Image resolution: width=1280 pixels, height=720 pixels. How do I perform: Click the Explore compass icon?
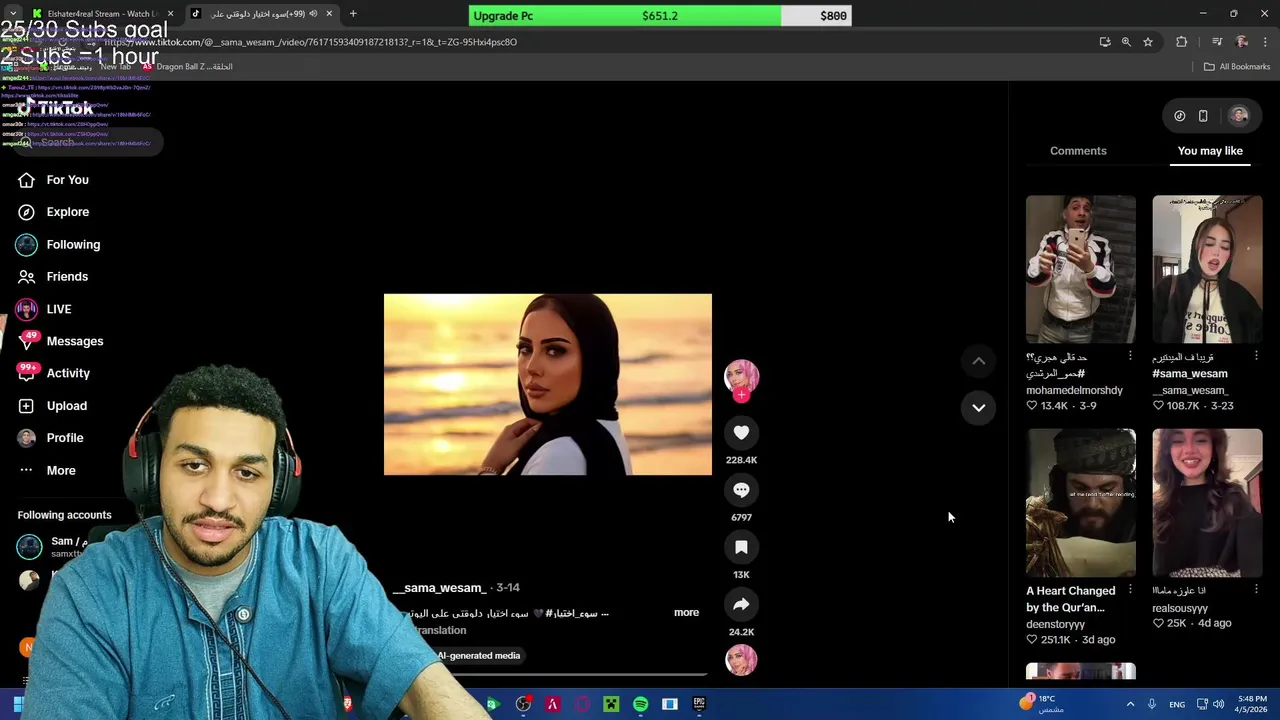[27, 212]
